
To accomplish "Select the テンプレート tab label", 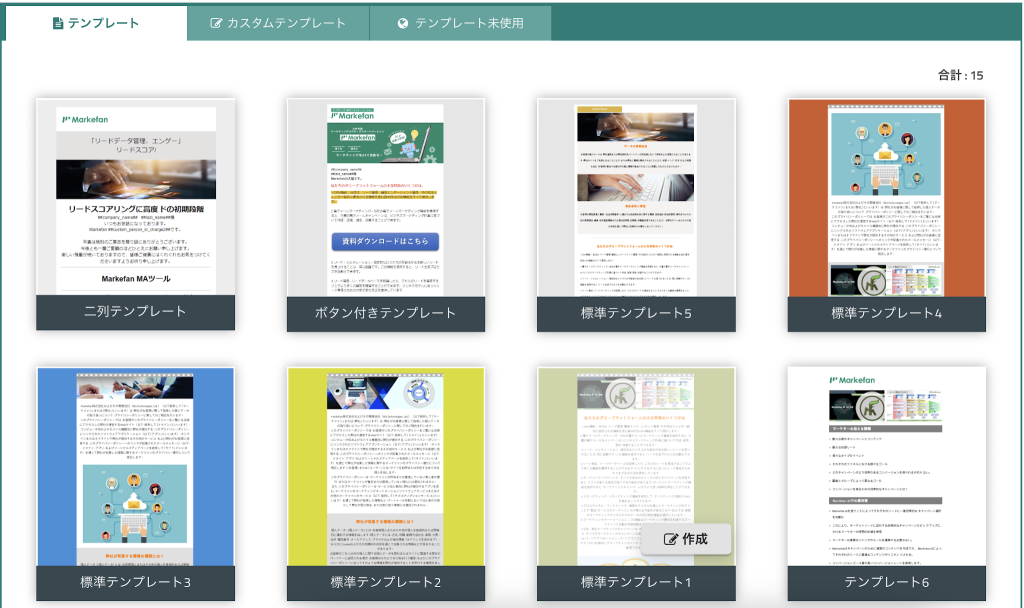I will 103,23.
